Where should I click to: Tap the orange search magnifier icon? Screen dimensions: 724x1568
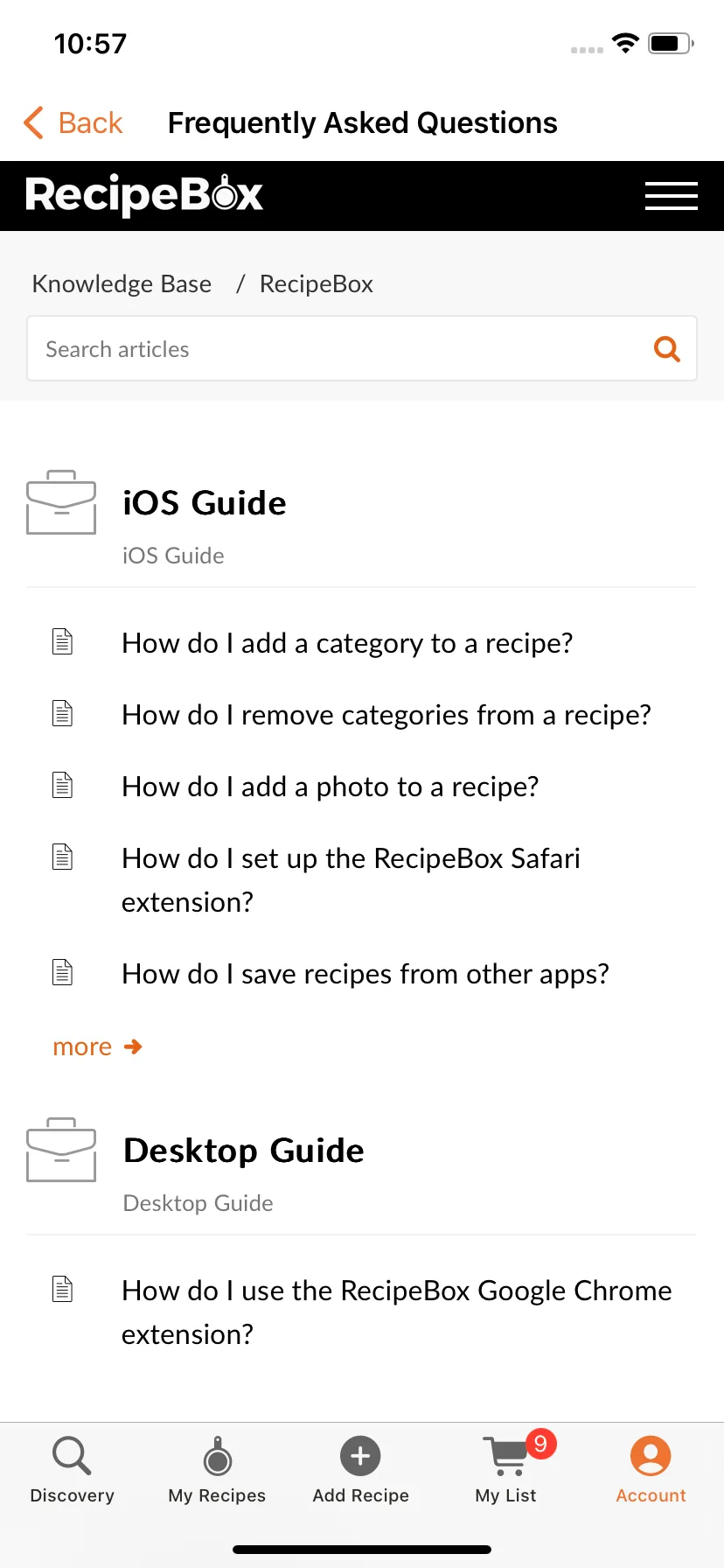[667, 349]
